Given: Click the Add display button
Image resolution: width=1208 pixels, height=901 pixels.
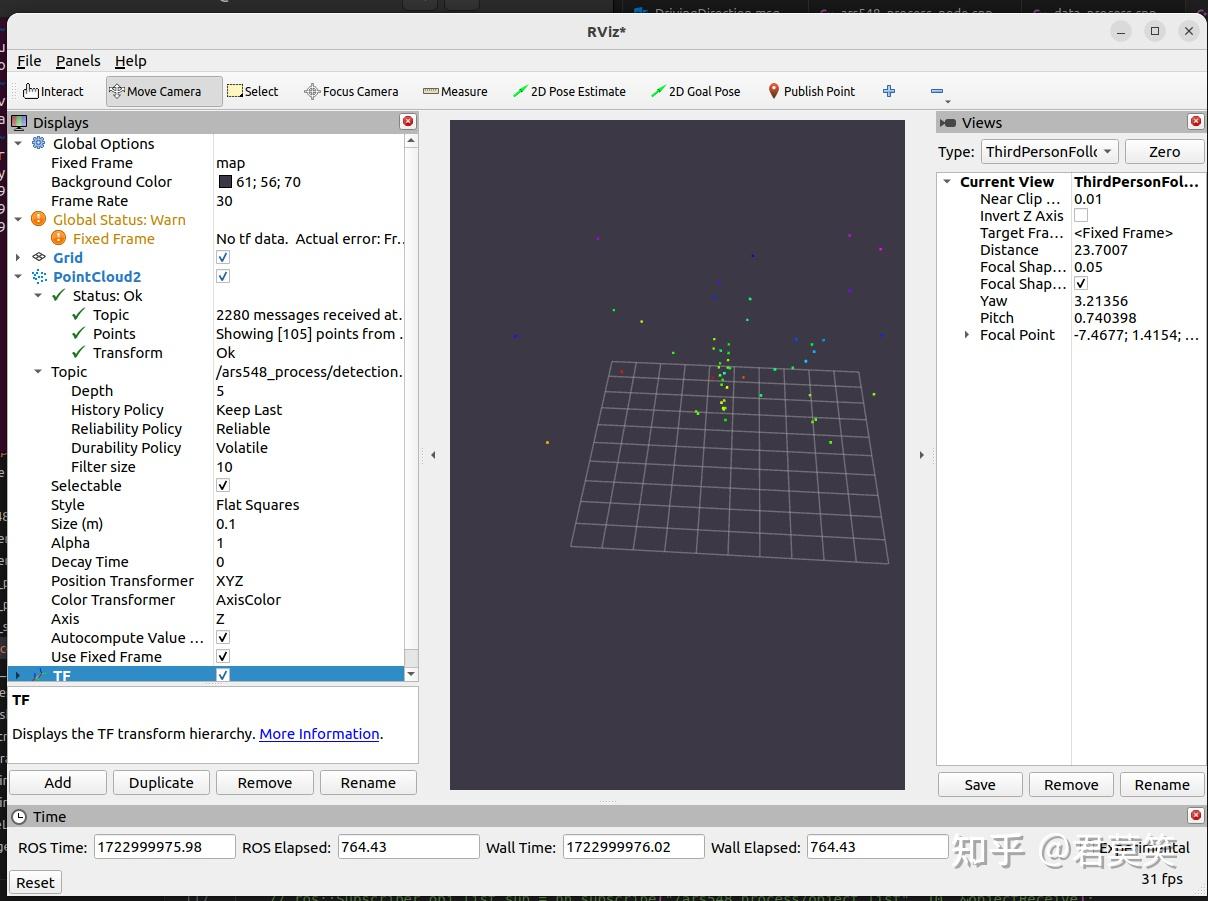Looking at the screenshot, I should click(58, 783).
